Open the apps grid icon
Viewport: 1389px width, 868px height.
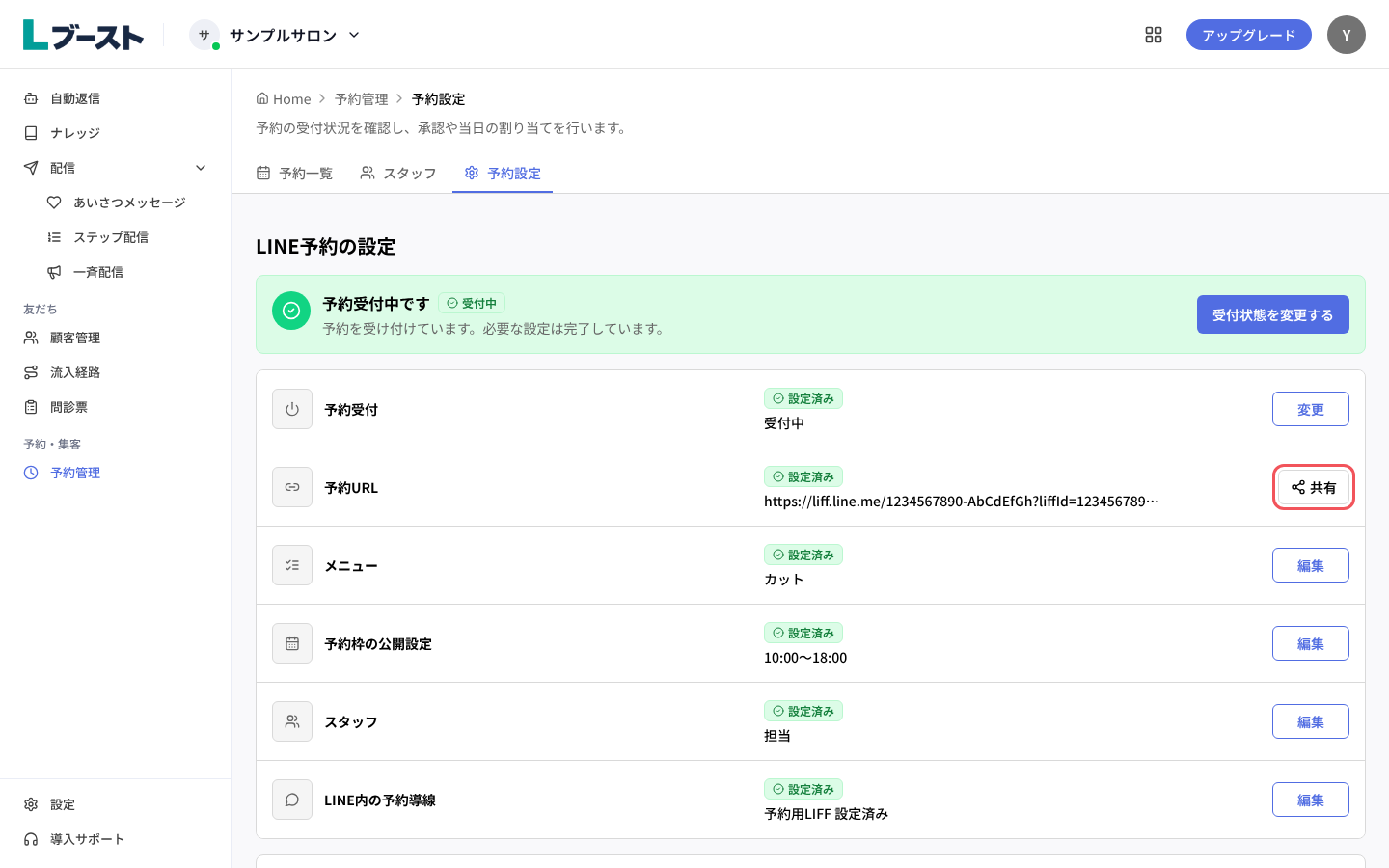[x=1154, y=35]
